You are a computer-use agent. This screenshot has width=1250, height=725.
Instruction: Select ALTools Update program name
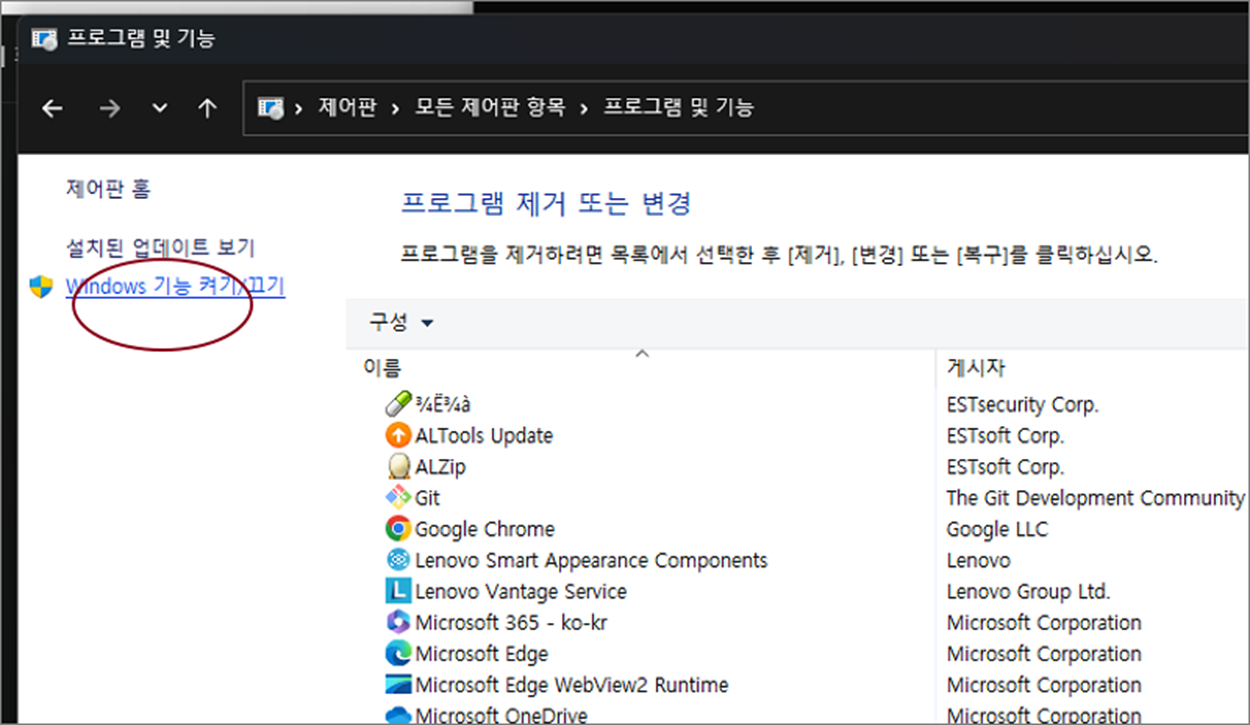click(484, 436)
